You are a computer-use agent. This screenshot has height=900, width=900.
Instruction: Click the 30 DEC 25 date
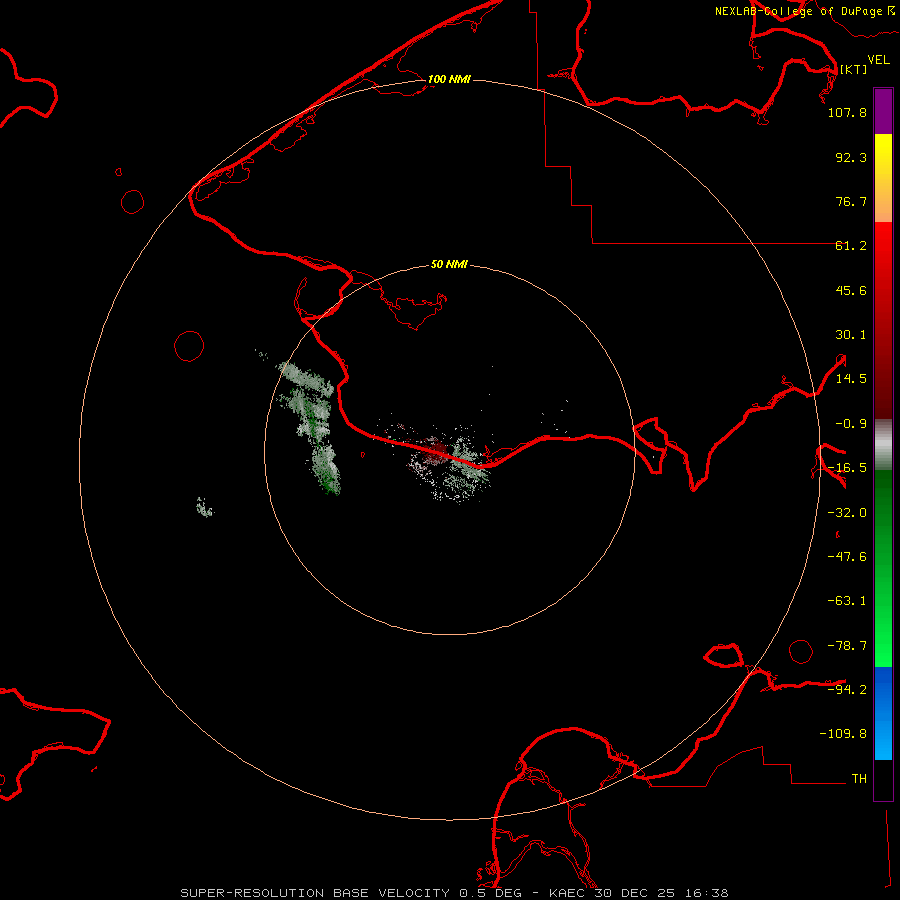[x=637, y=893]
